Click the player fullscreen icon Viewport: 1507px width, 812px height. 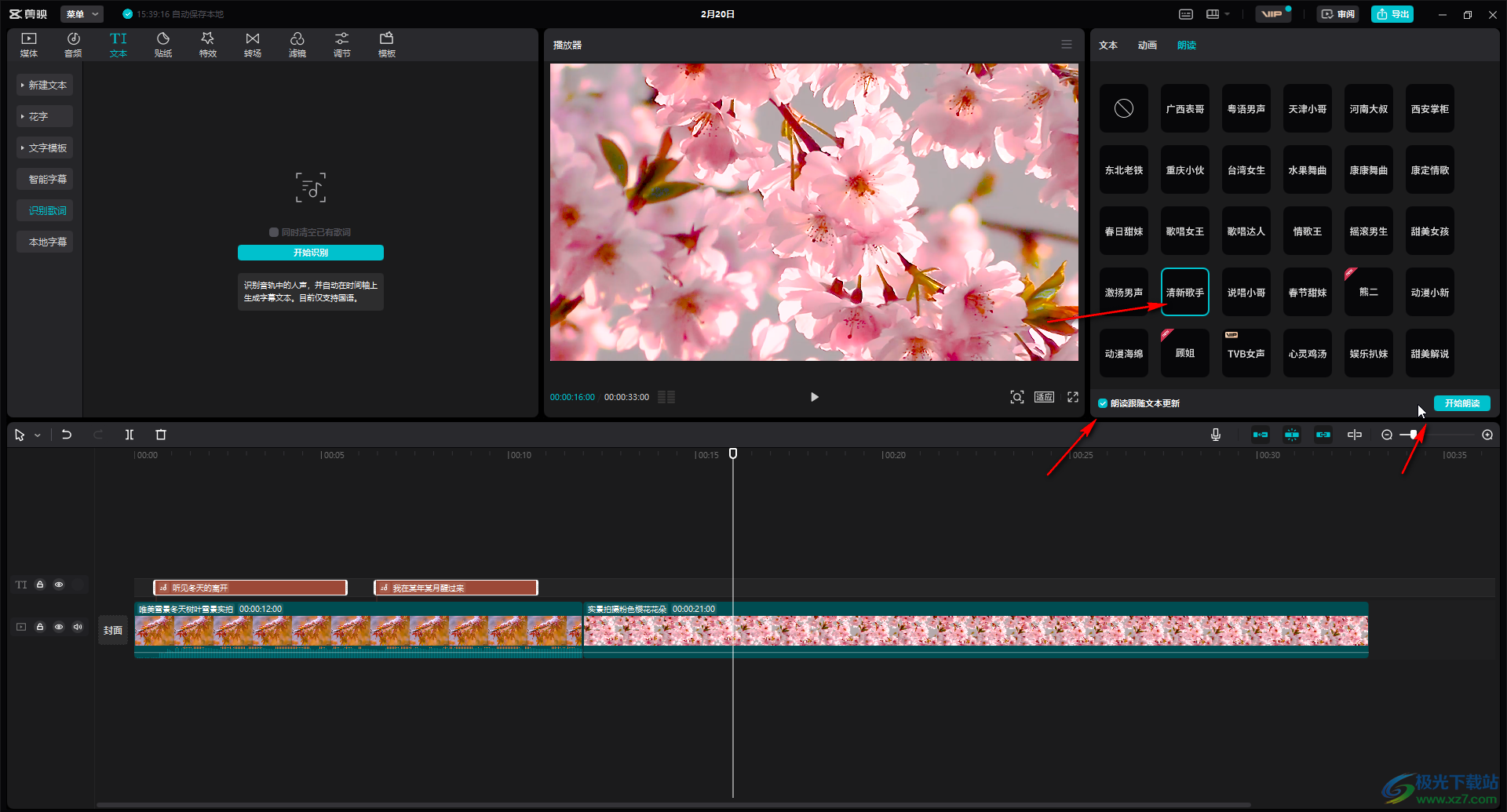click(x=1073, y=397)
